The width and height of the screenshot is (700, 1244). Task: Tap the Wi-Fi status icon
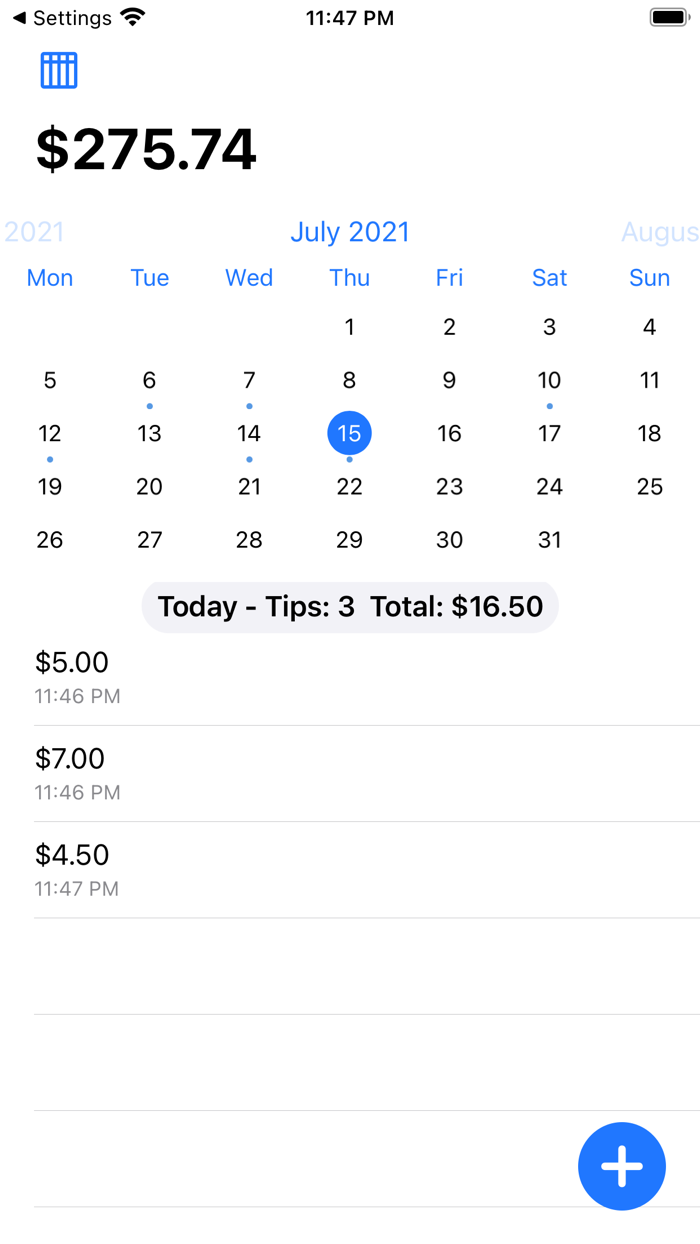pos(131,15)
